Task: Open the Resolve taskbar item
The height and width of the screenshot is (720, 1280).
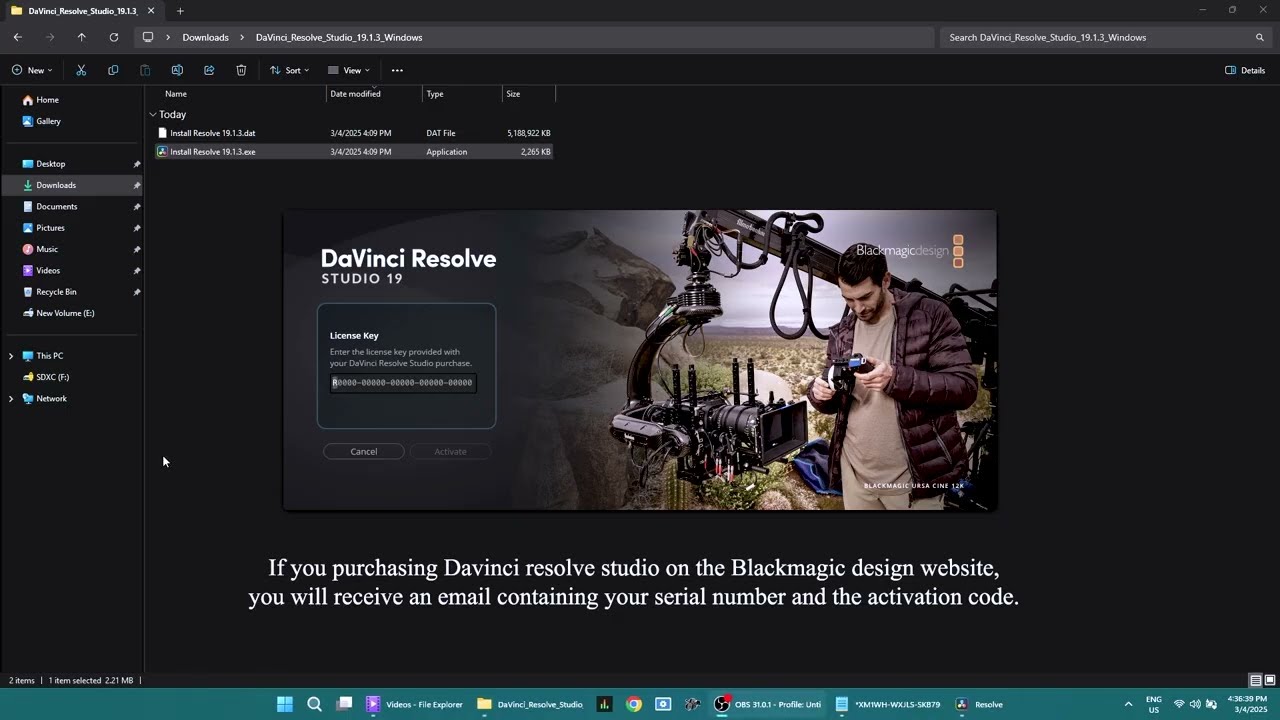Action: (x=979, y=704)
